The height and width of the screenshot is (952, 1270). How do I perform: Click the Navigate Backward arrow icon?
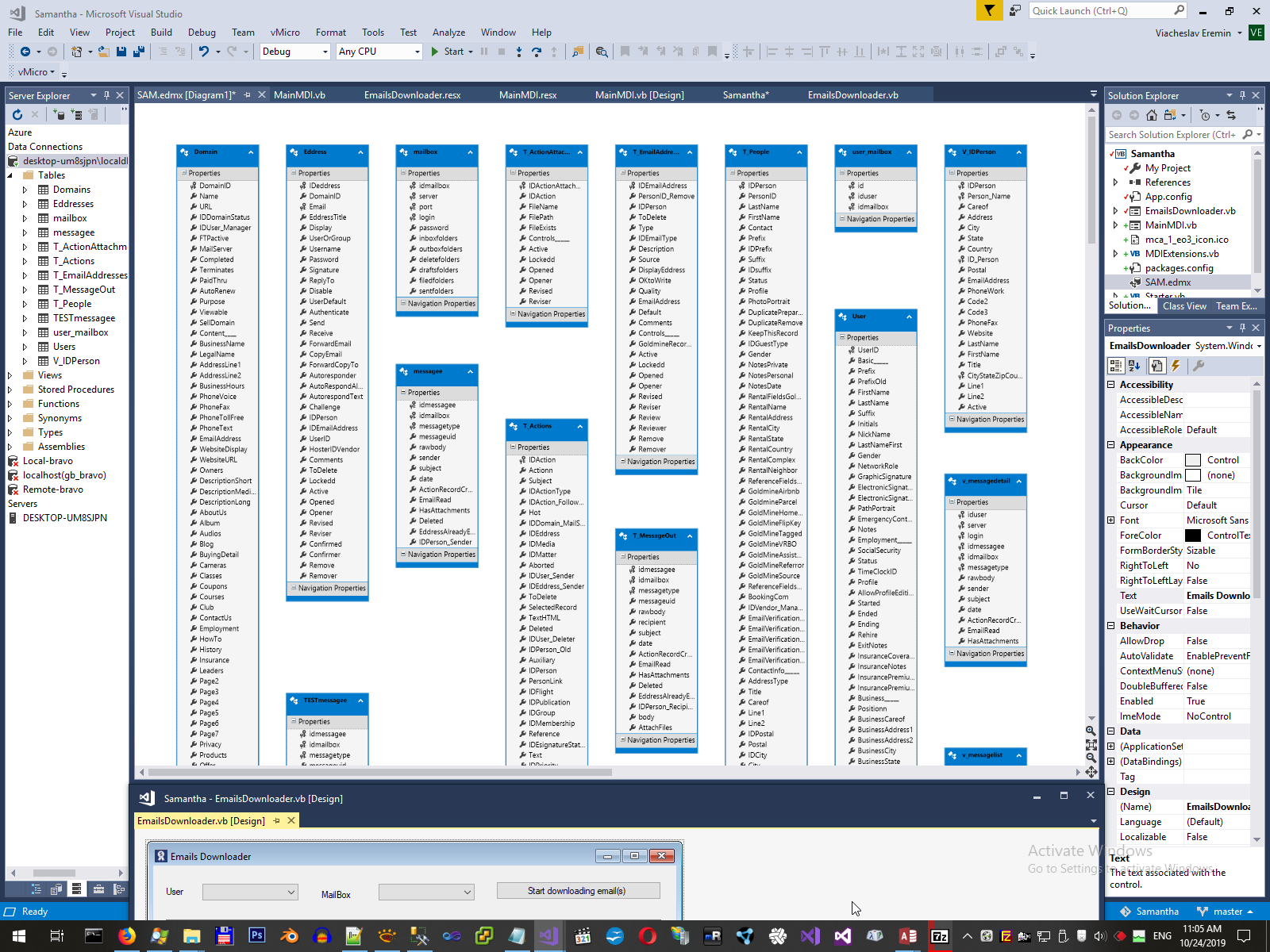point(25,52)
